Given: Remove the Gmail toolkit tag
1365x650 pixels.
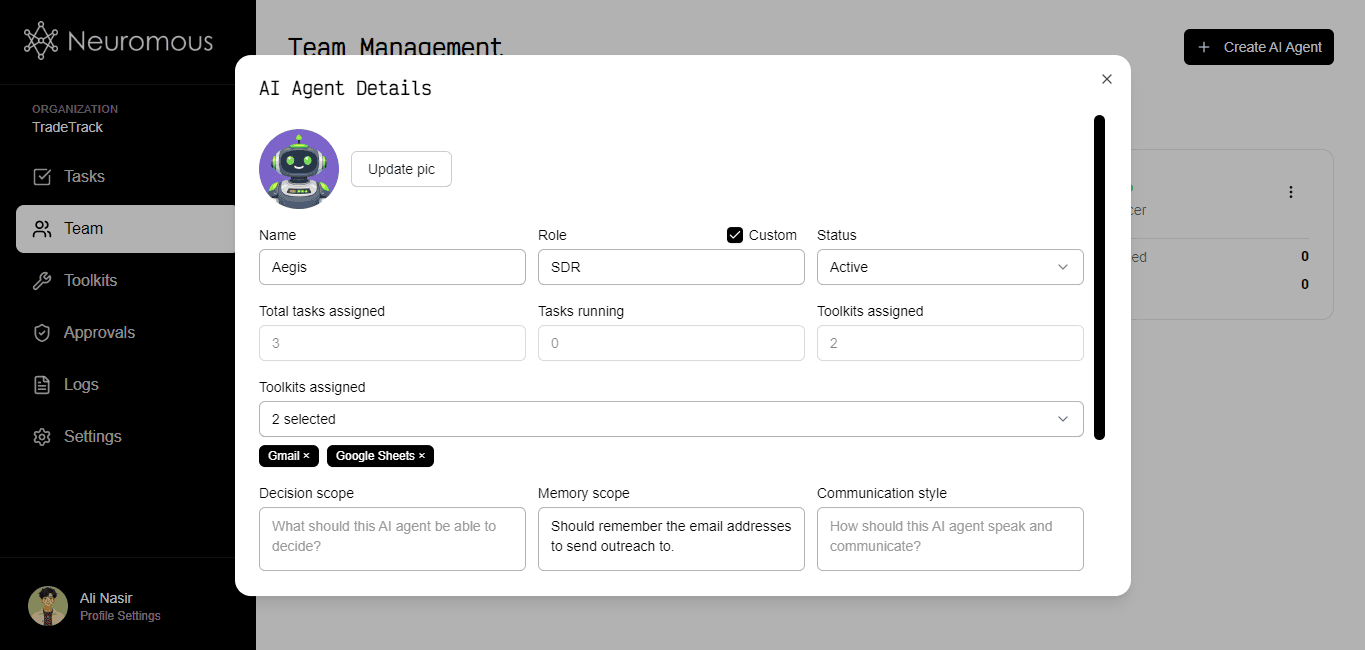Looking at the screenshot, I should coord(306,456).
